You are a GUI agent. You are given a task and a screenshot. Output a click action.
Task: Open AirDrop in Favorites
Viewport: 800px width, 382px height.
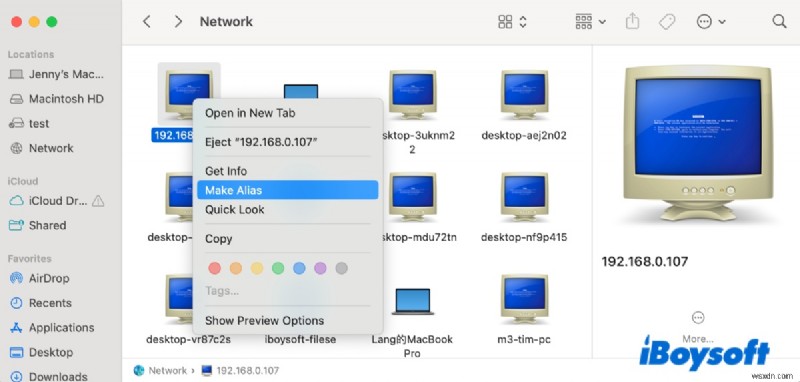[x=40, y=278]
